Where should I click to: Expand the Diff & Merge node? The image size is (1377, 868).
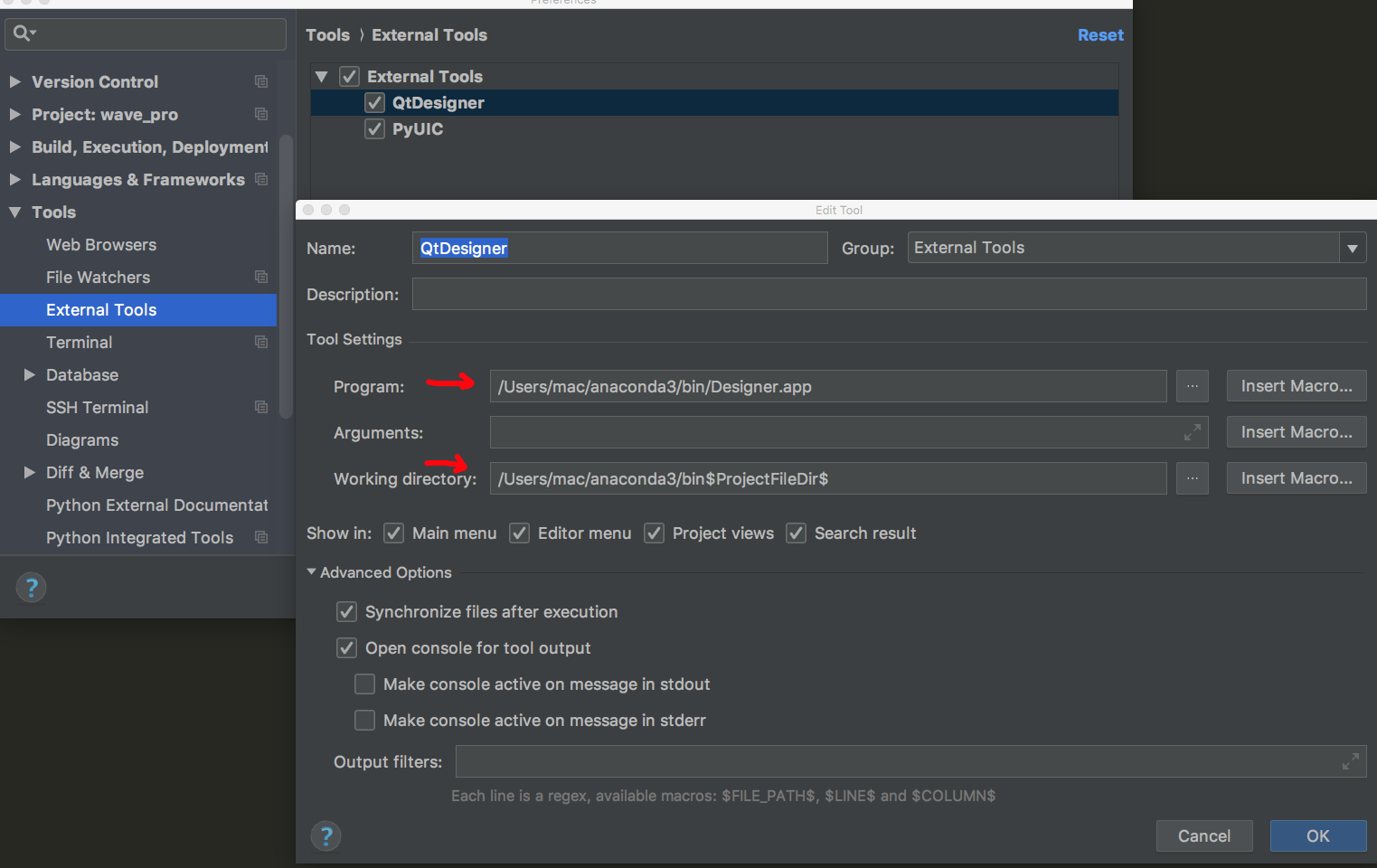point(29,472)
